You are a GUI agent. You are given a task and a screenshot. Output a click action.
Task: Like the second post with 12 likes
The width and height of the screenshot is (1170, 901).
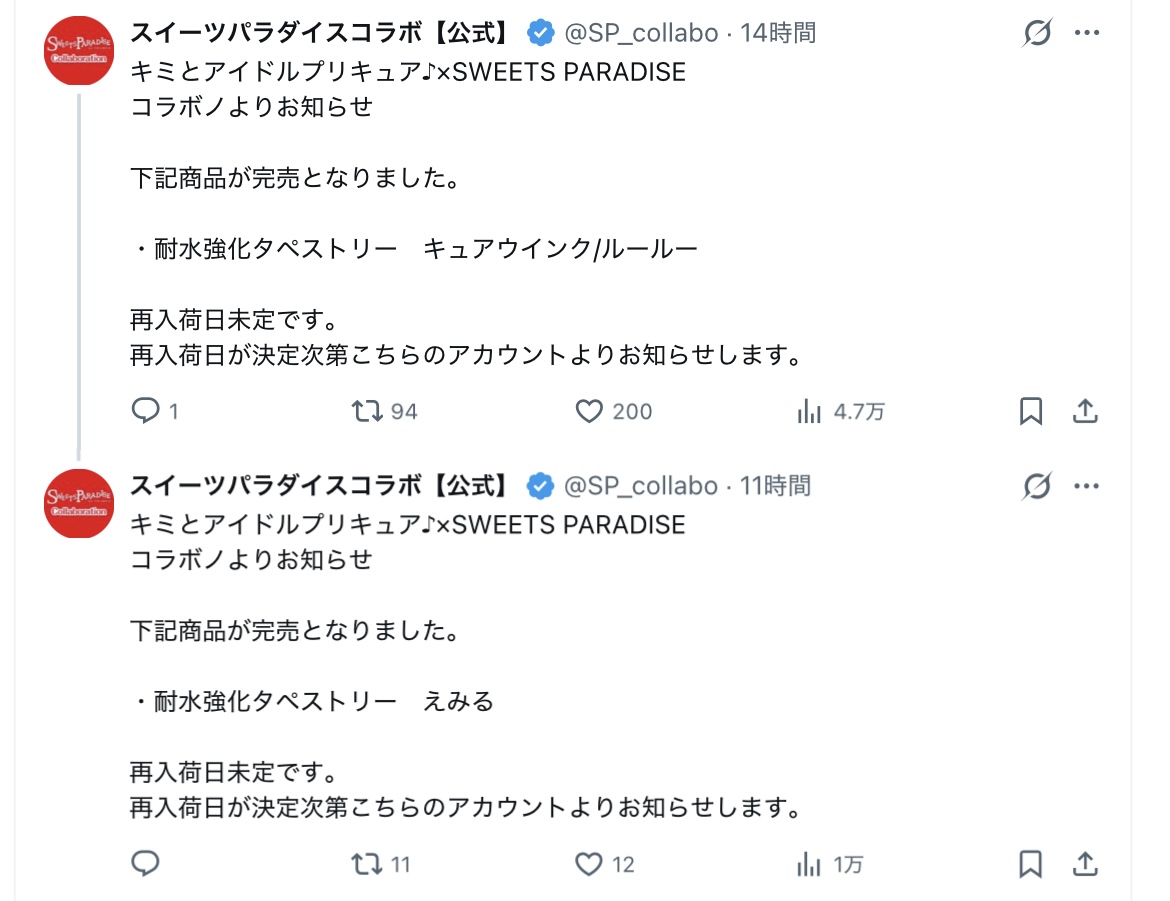coord(590,863)
